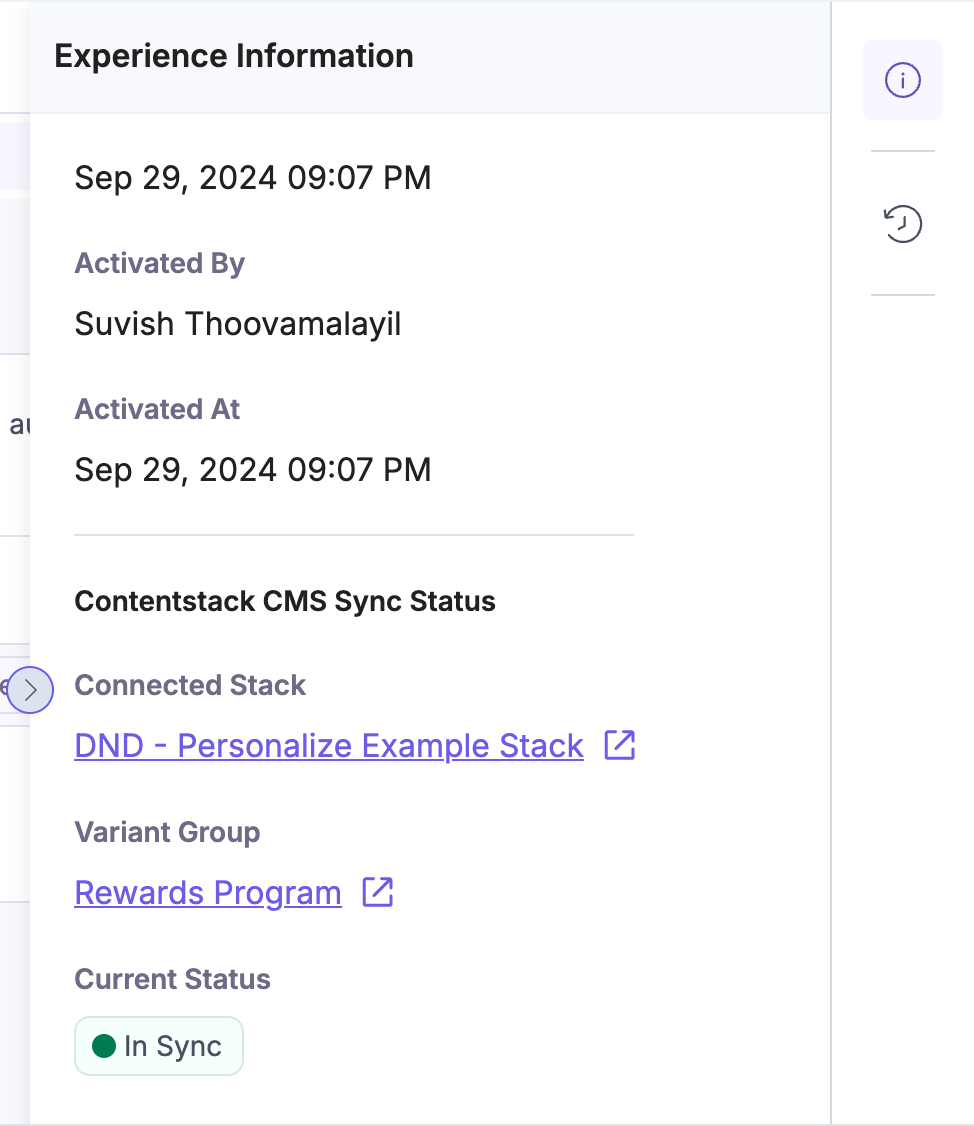Click the Connected Stack label

pyautogui.click(x=190, y=685)
